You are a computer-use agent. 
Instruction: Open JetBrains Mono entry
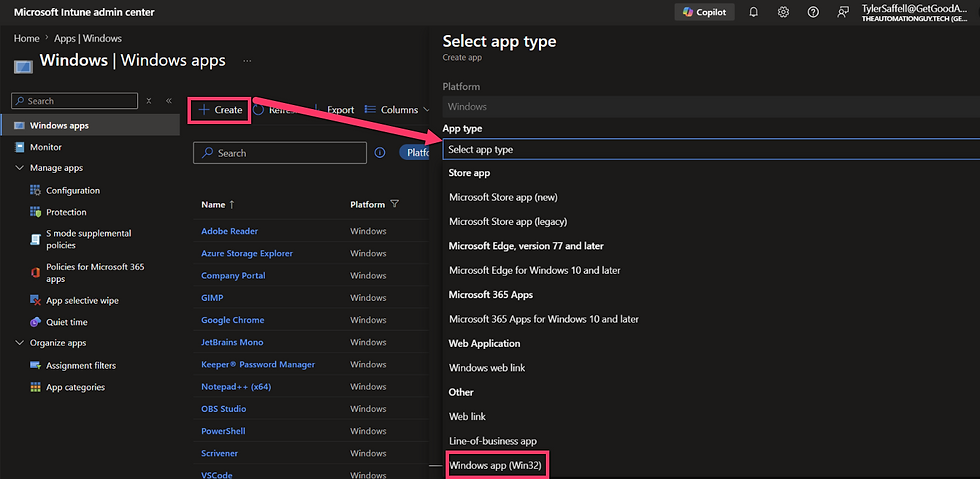[232, 342]
